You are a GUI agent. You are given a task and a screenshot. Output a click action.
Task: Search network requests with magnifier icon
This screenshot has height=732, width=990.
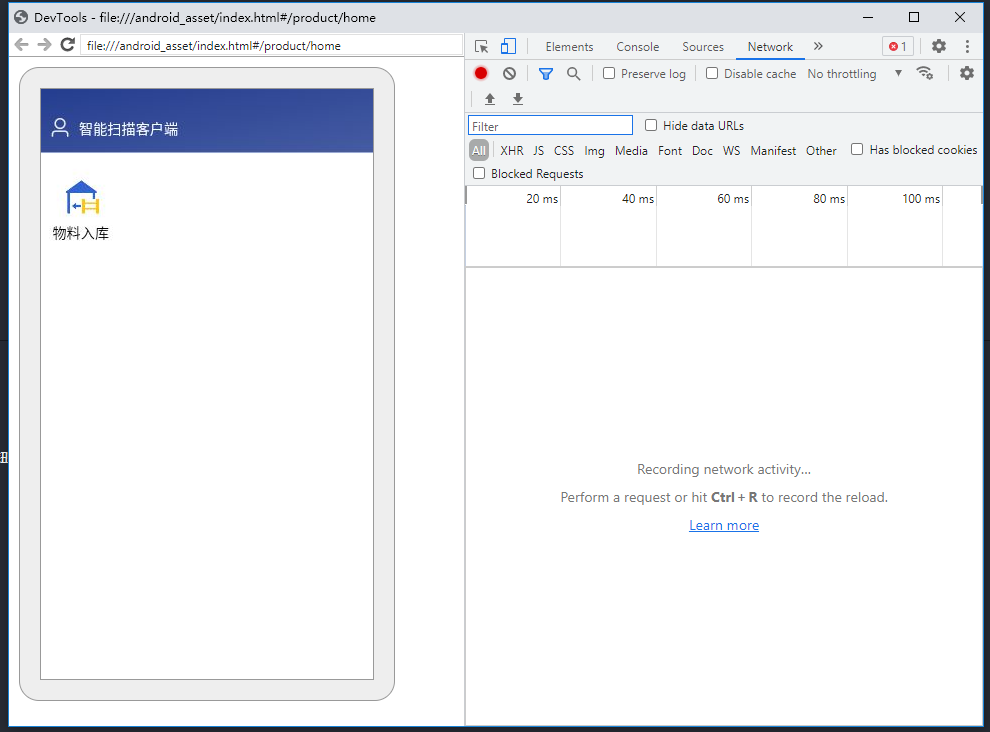(573, 73)
